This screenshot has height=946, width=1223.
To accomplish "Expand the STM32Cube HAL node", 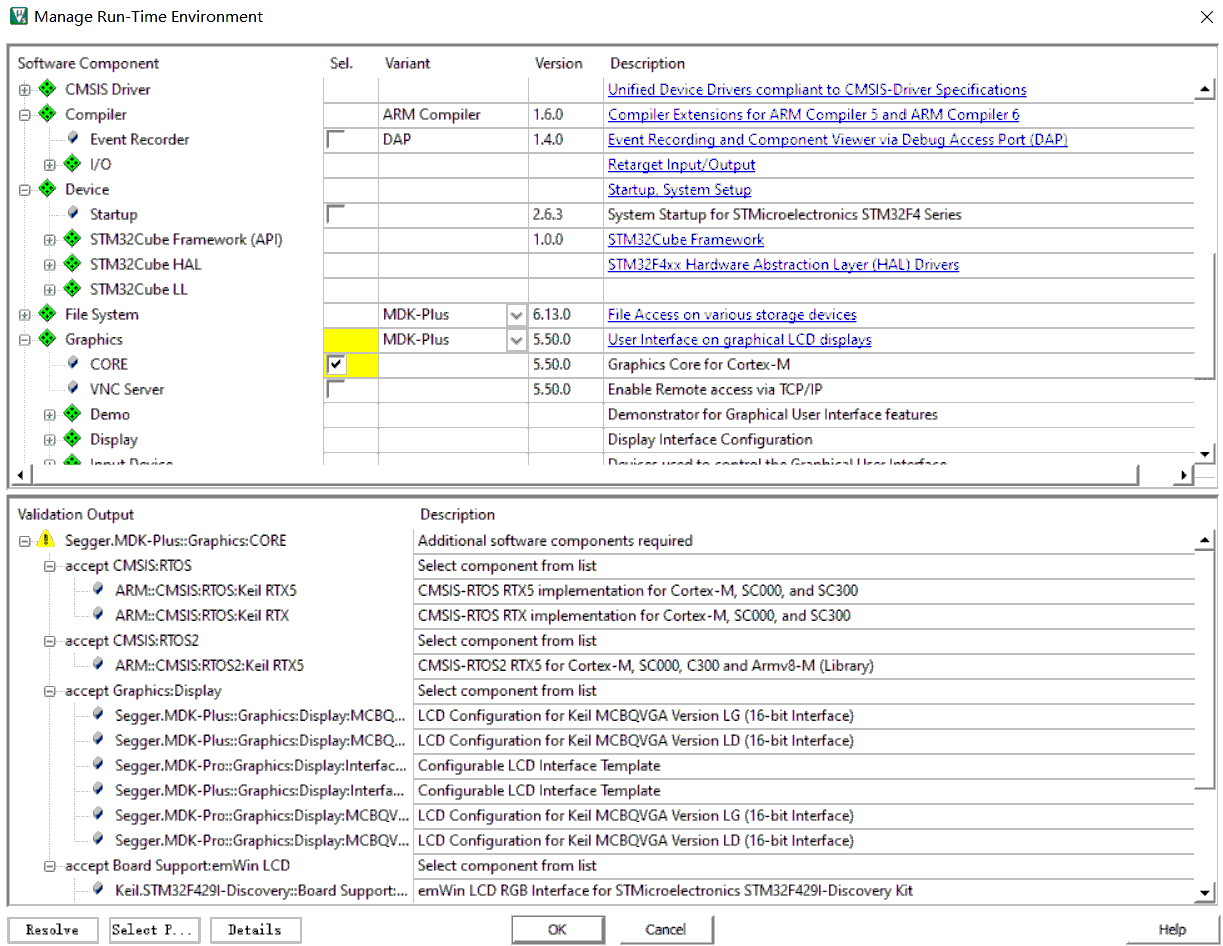I will coord(50,265).
